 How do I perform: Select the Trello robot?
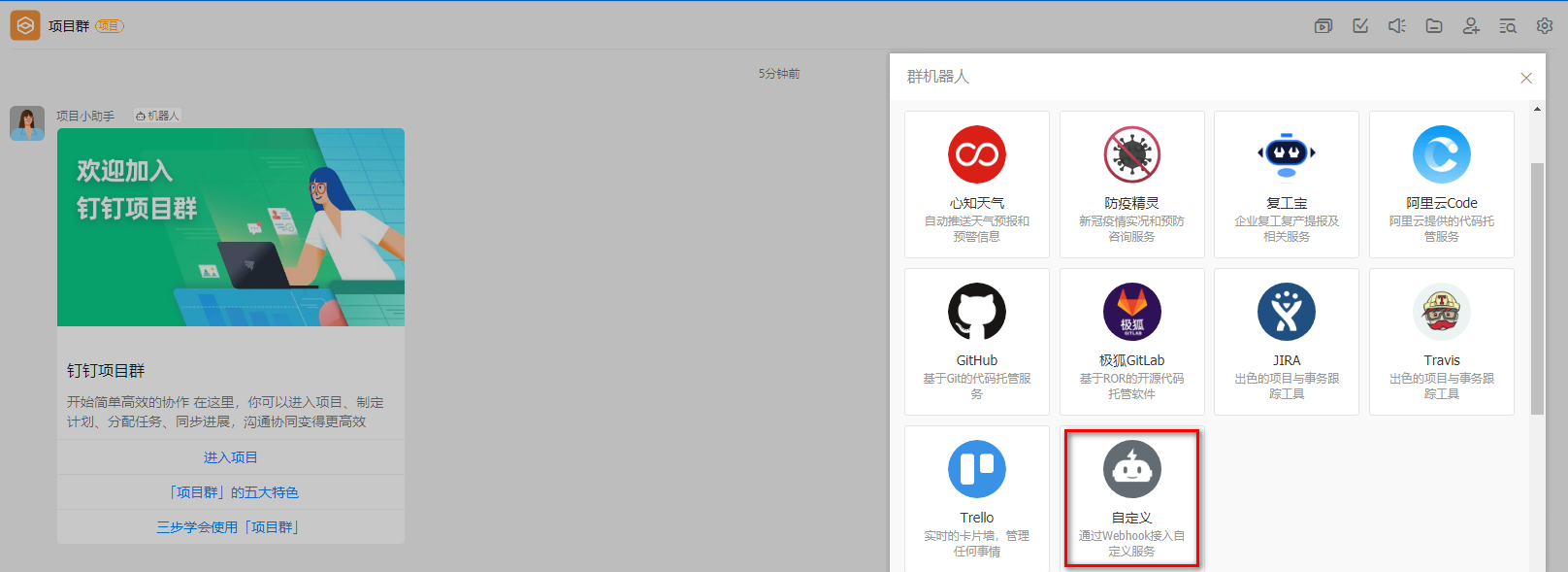point(977,498)
